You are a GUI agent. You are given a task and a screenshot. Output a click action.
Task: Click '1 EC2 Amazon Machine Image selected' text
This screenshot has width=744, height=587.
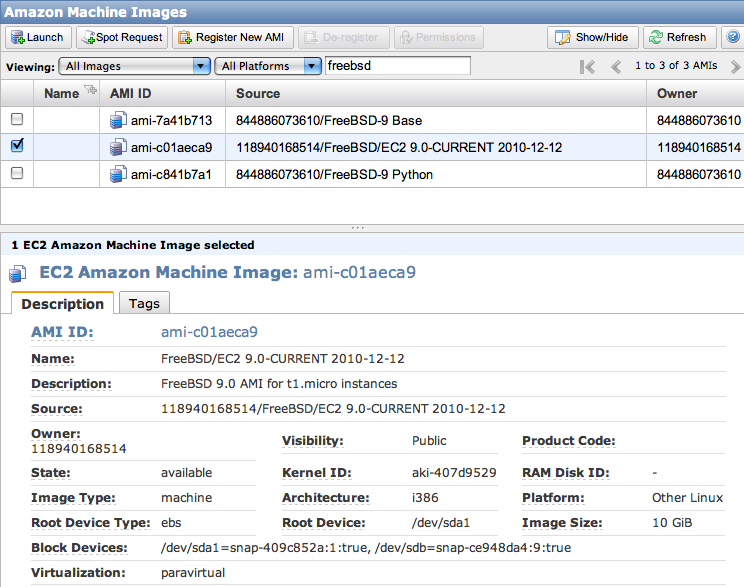(132, 245)
